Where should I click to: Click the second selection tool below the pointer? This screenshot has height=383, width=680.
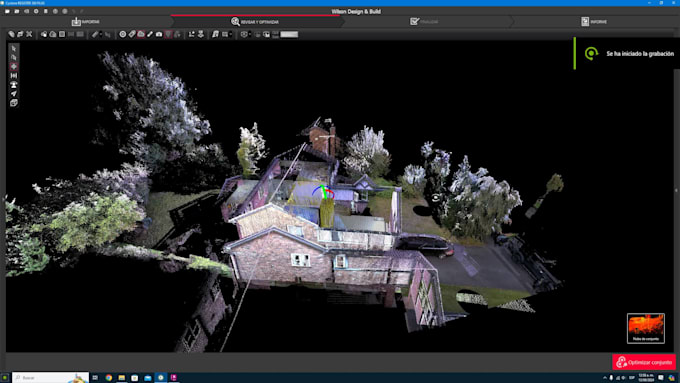click(x=14, y=58)
